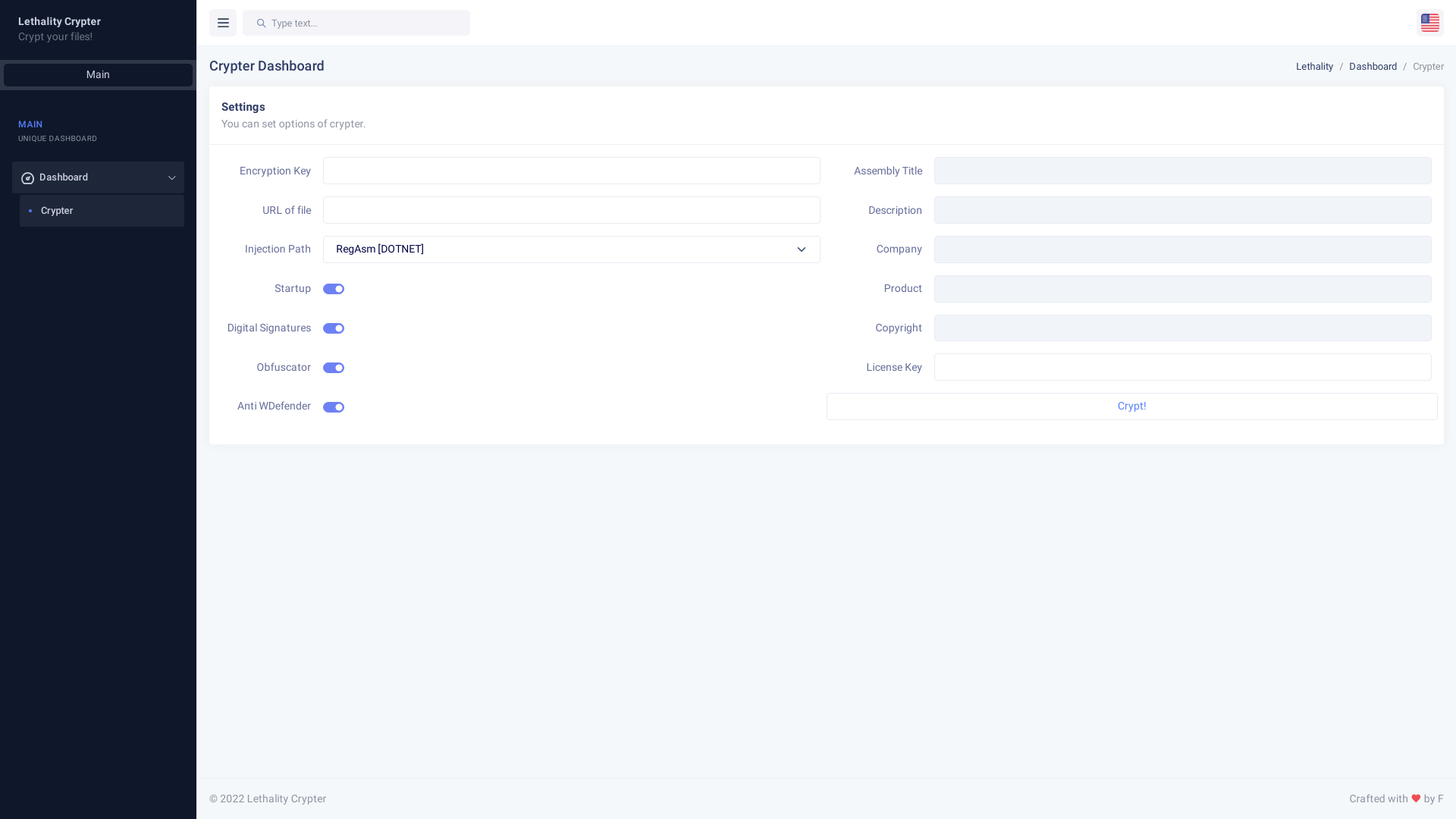
Task: Toggle the Obfuscator switch
Action: pyautogui.click(x=334, y=368)
